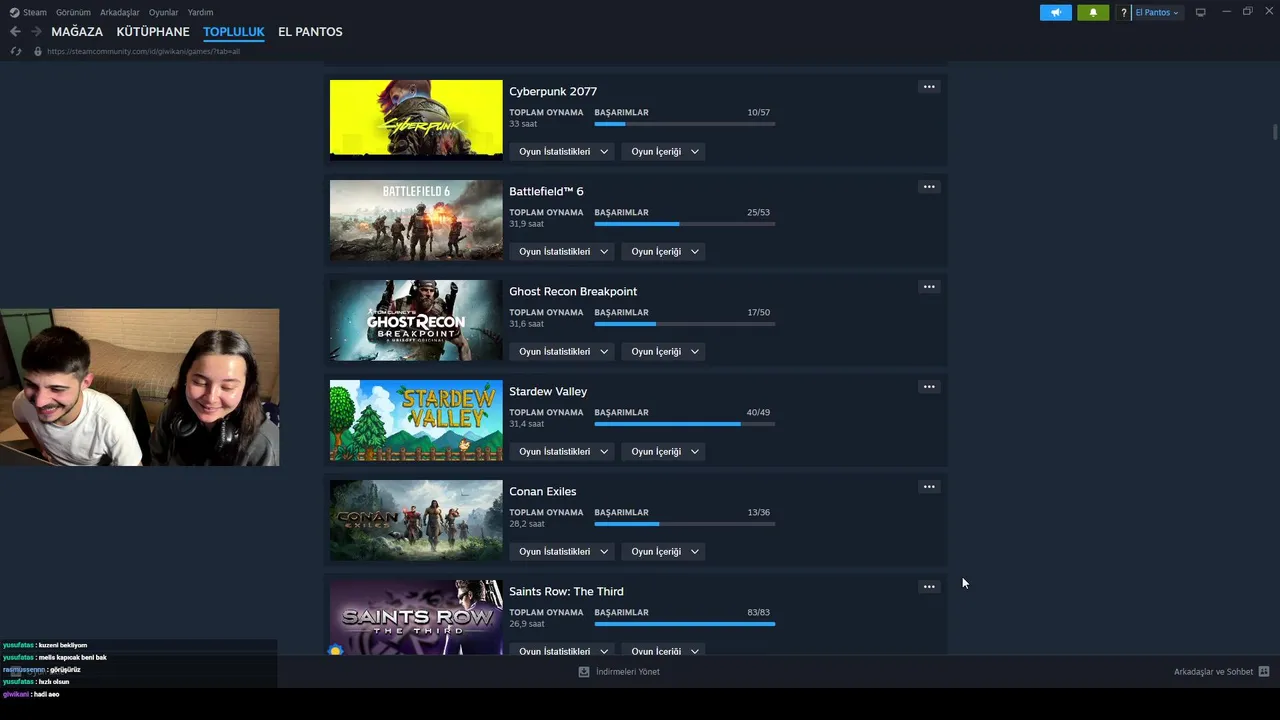Expand Stardew Valley Oyun İçeriği dropdown
Viewport: 1280px width, 720px height.
(x=664, y=452)
